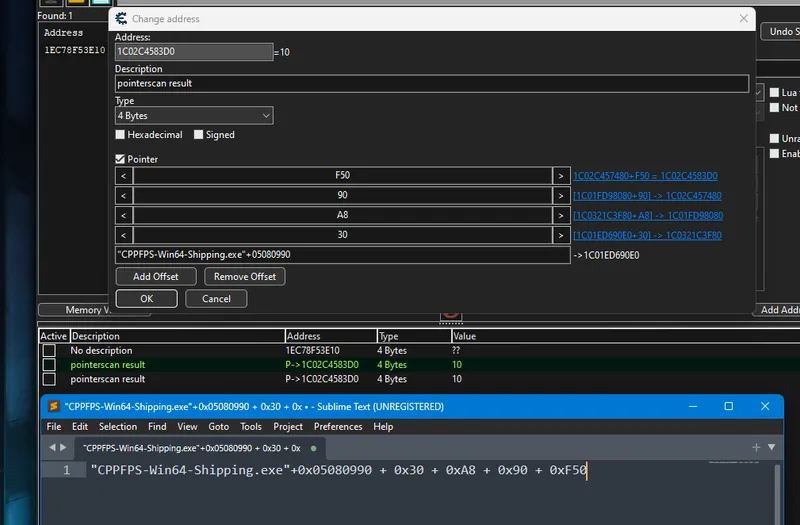Click the Address column header in address list

pyautogui.click(x=331, y=336)
